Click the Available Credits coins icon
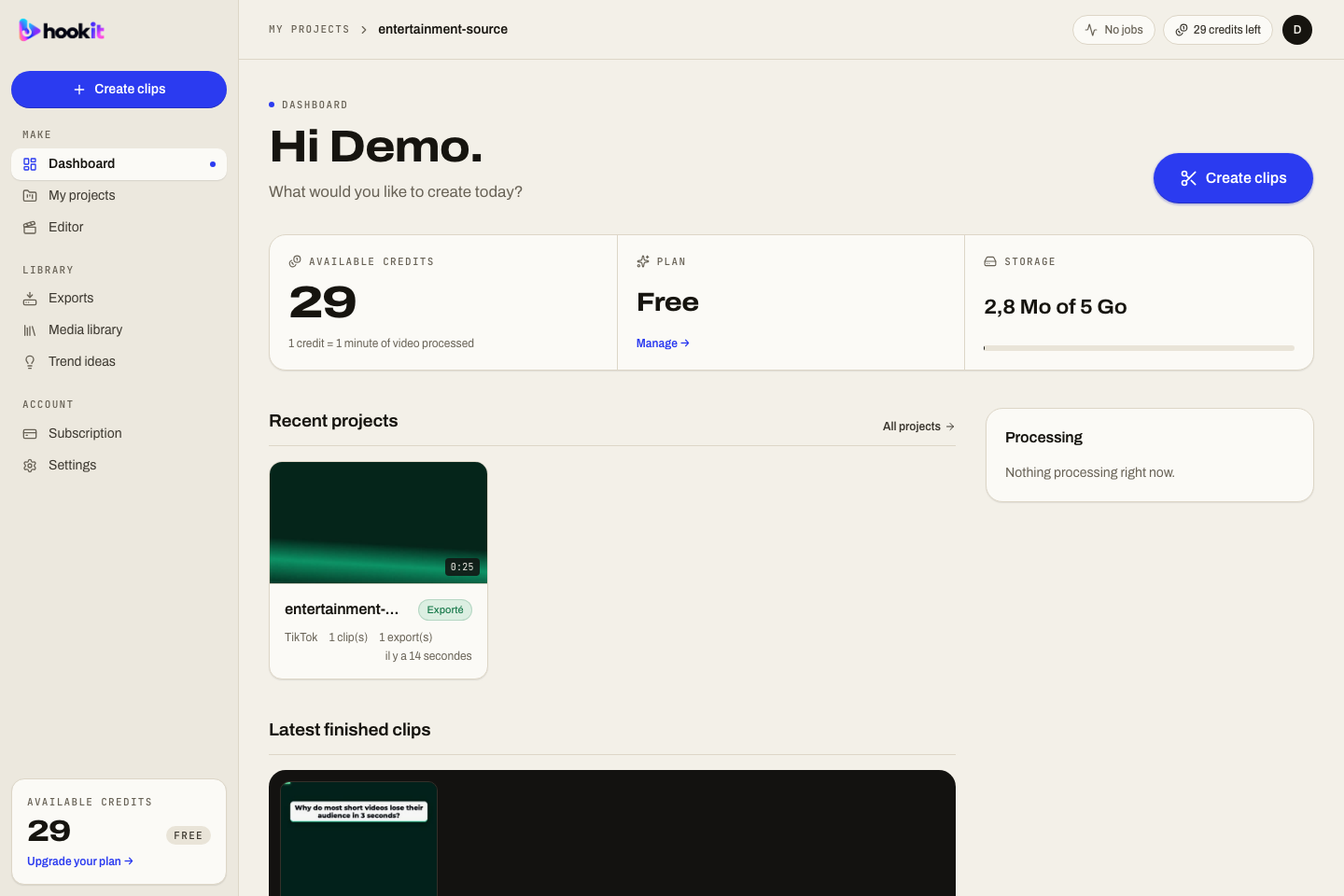Image resolution: width=1344 pixels, height=896 pixels. tap(295, 261)
